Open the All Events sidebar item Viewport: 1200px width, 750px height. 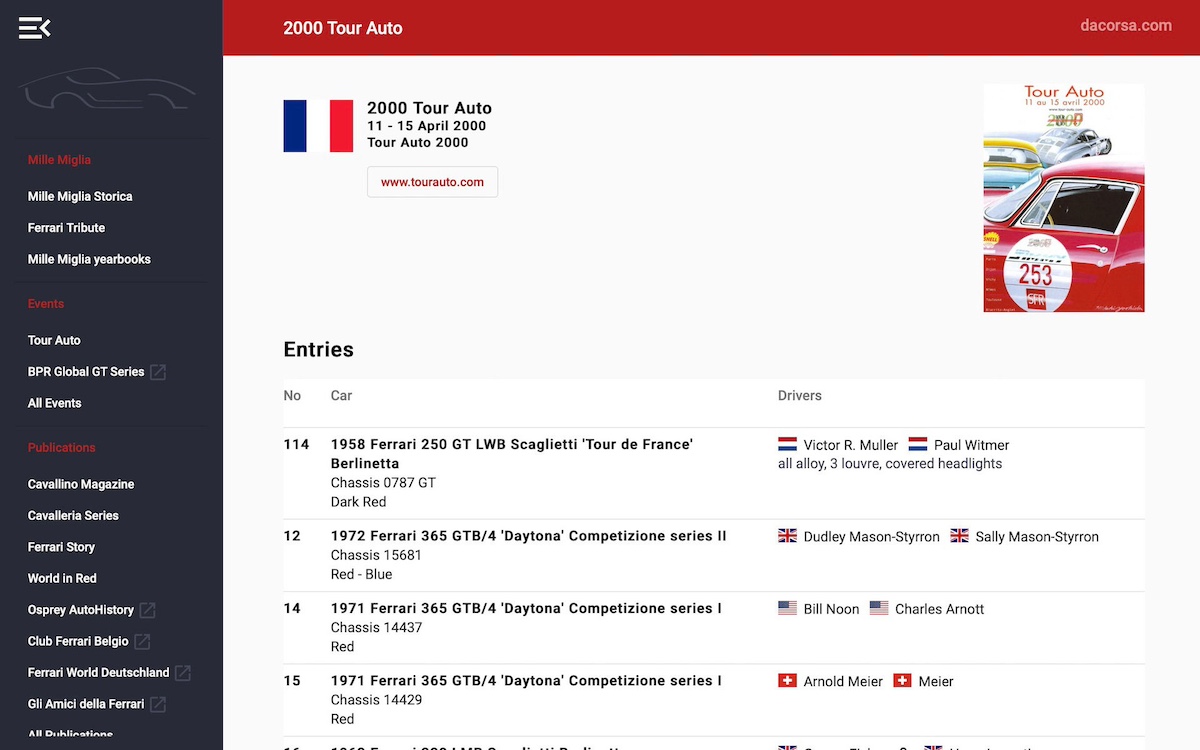point(55,403)
